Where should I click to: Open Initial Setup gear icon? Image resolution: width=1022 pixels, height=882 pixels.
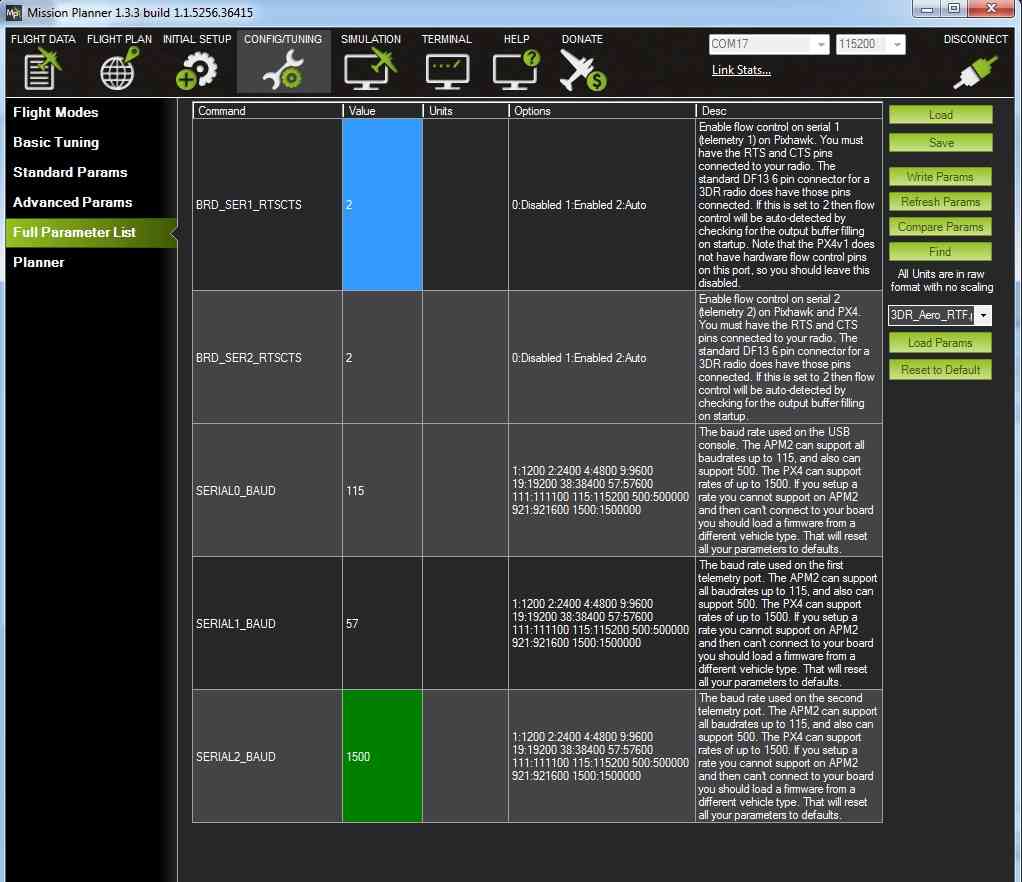click(196, 70)
